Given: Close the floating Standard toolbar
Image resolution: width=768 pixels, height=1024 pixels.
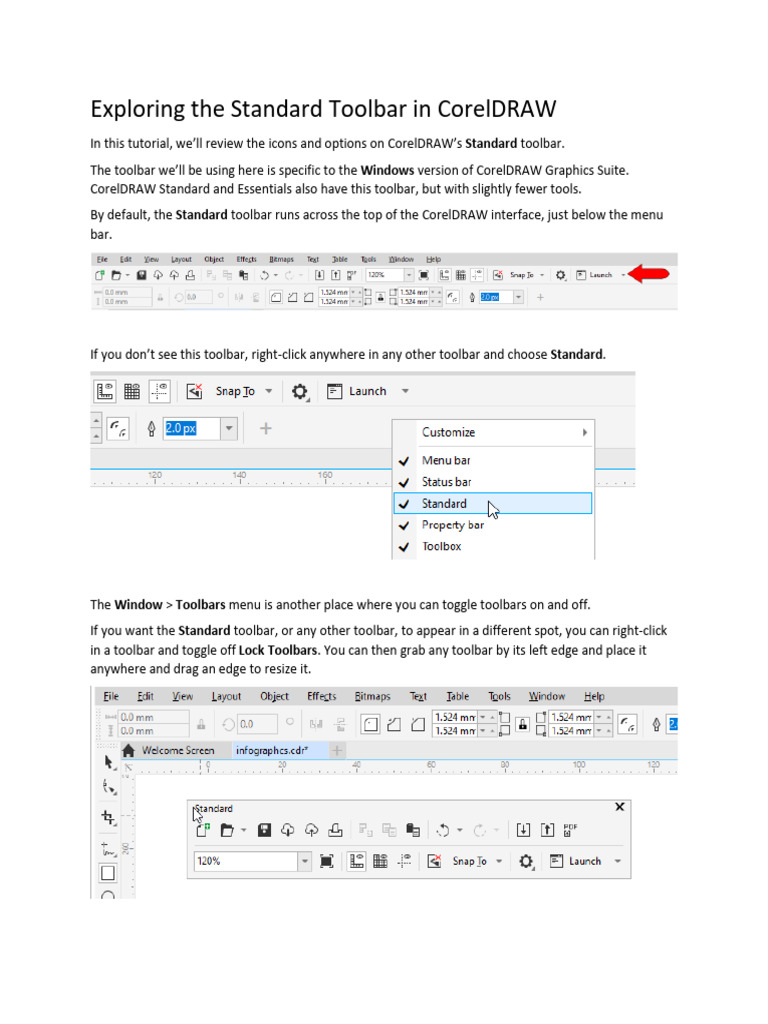Looking at the screenshot, I should [x=620, y=807].
